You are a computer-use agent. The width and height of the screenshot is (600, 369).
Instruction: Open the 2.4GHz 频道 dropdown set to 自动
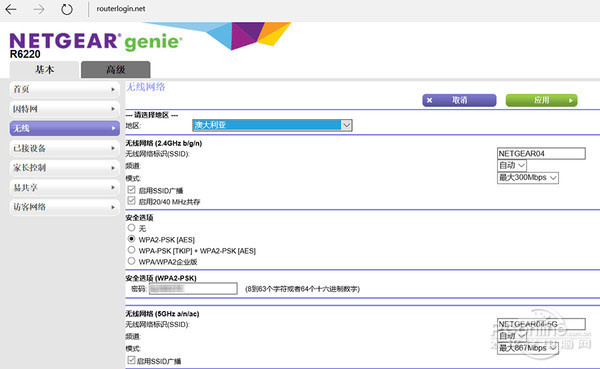click(x=512, y=165)
